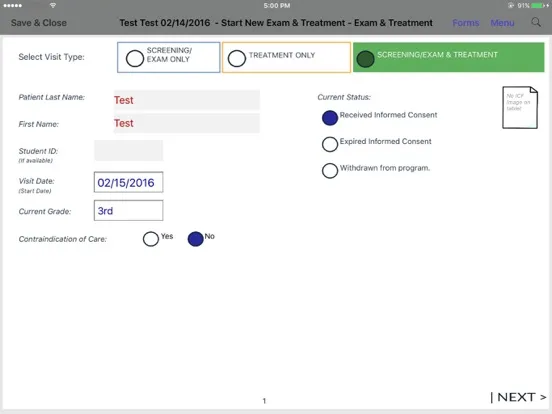Tap the 5:00 PM clock
Image resolution: width=552 pixels, height=414 pixels.
(277, 5)
